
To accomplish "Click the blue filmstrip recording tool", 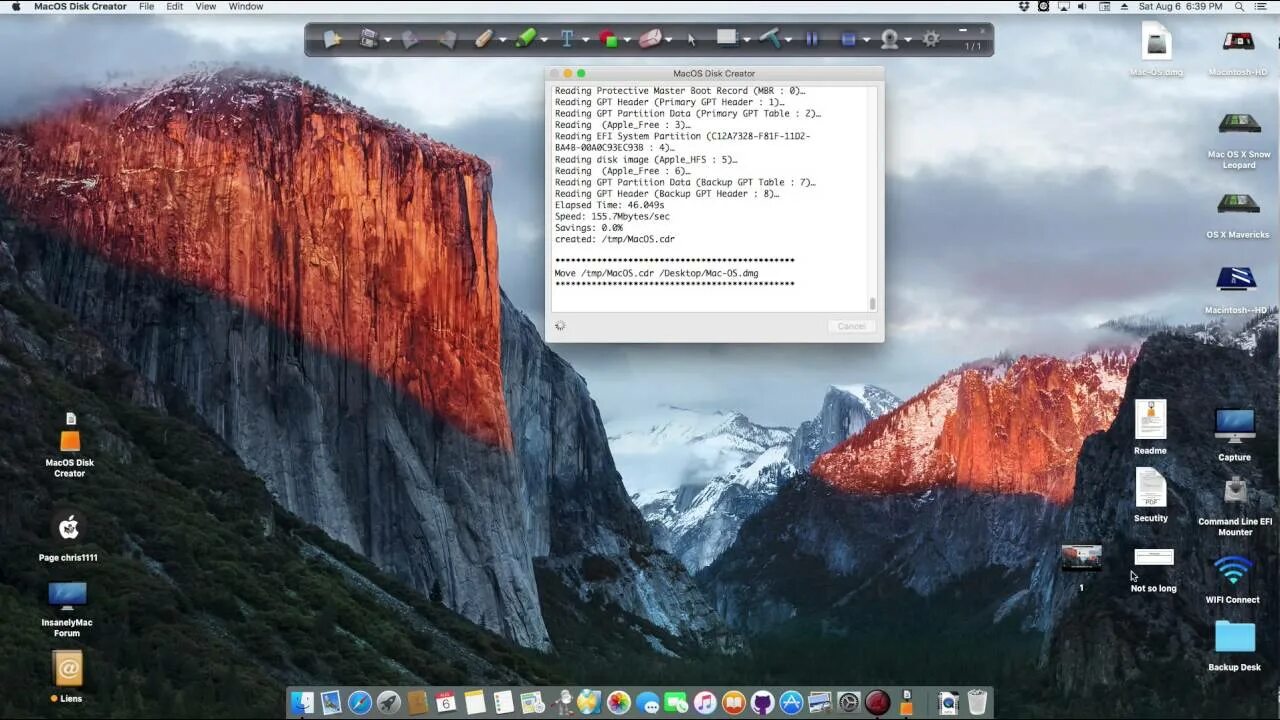I will click(x=848, y=39).
